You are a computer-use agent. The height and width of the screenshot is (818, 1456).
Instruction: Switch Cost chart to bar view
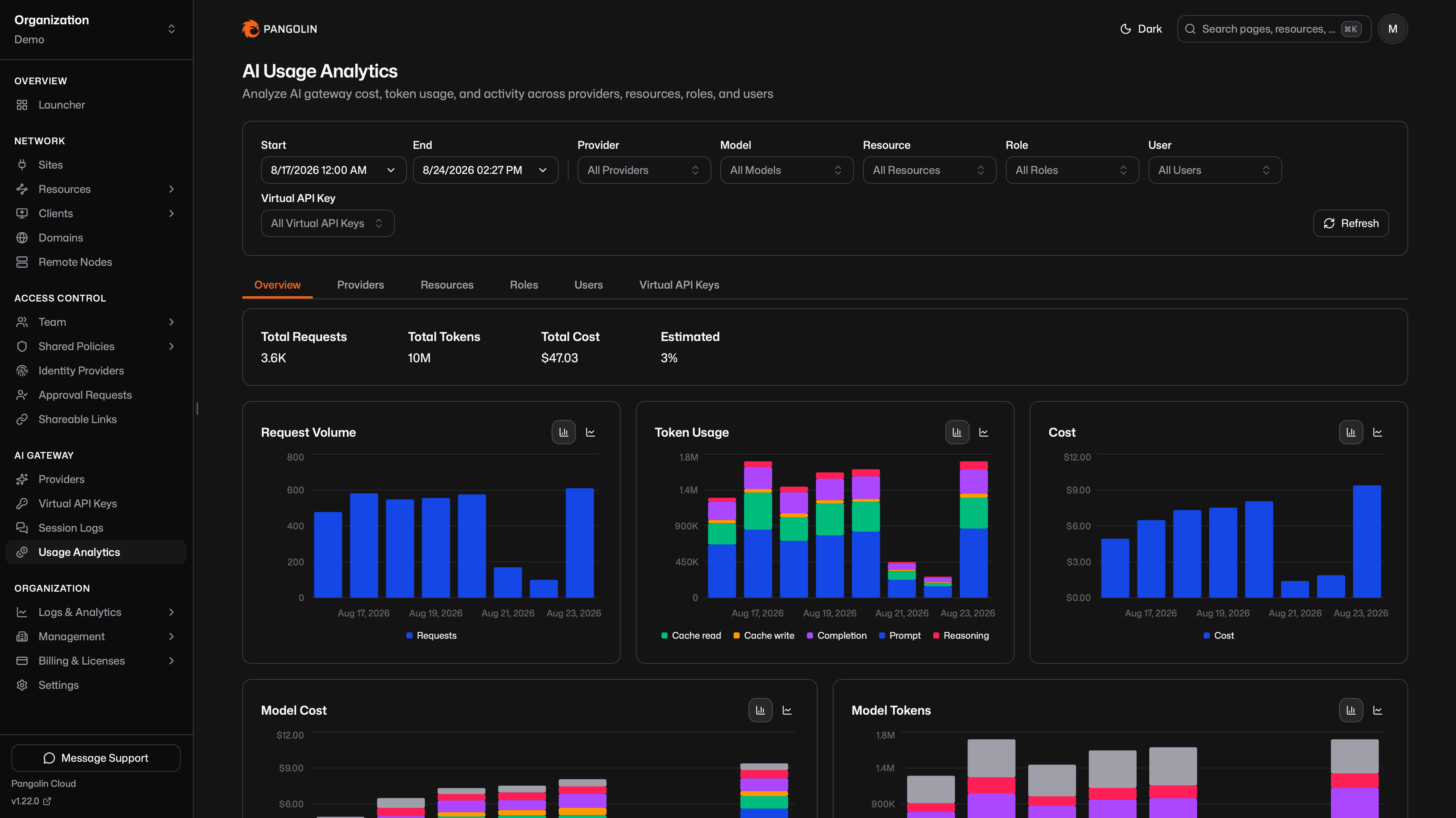(x=1351, y=432)
